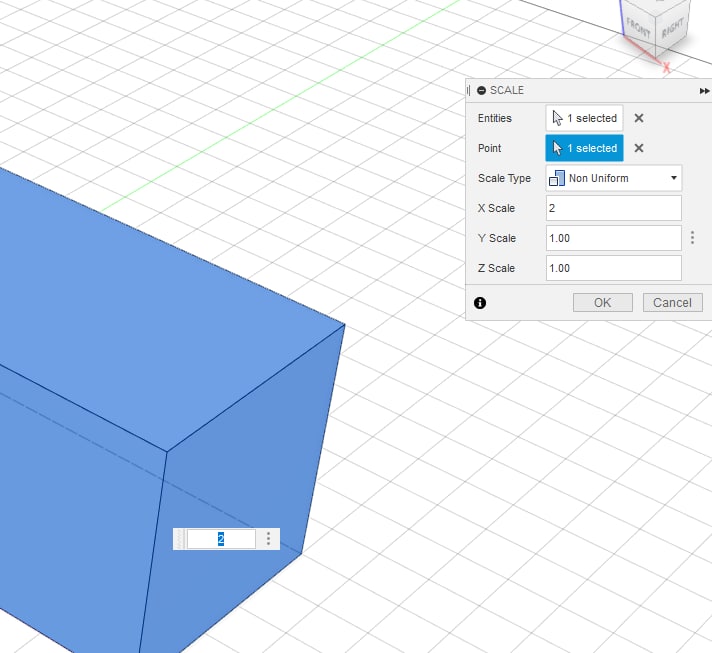Click the info icon in SCALE dialog

[480, 303]
